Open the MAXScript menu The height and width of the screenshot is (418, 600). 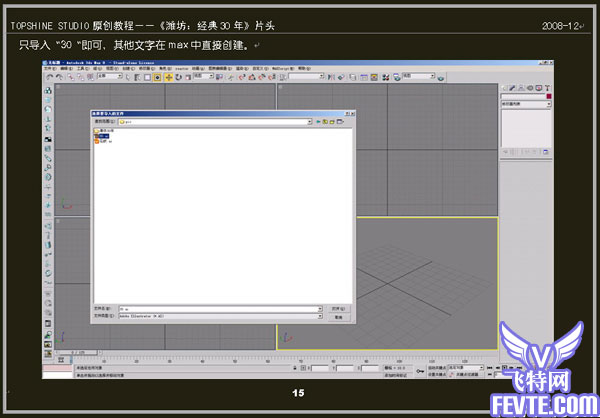[283, 69]
